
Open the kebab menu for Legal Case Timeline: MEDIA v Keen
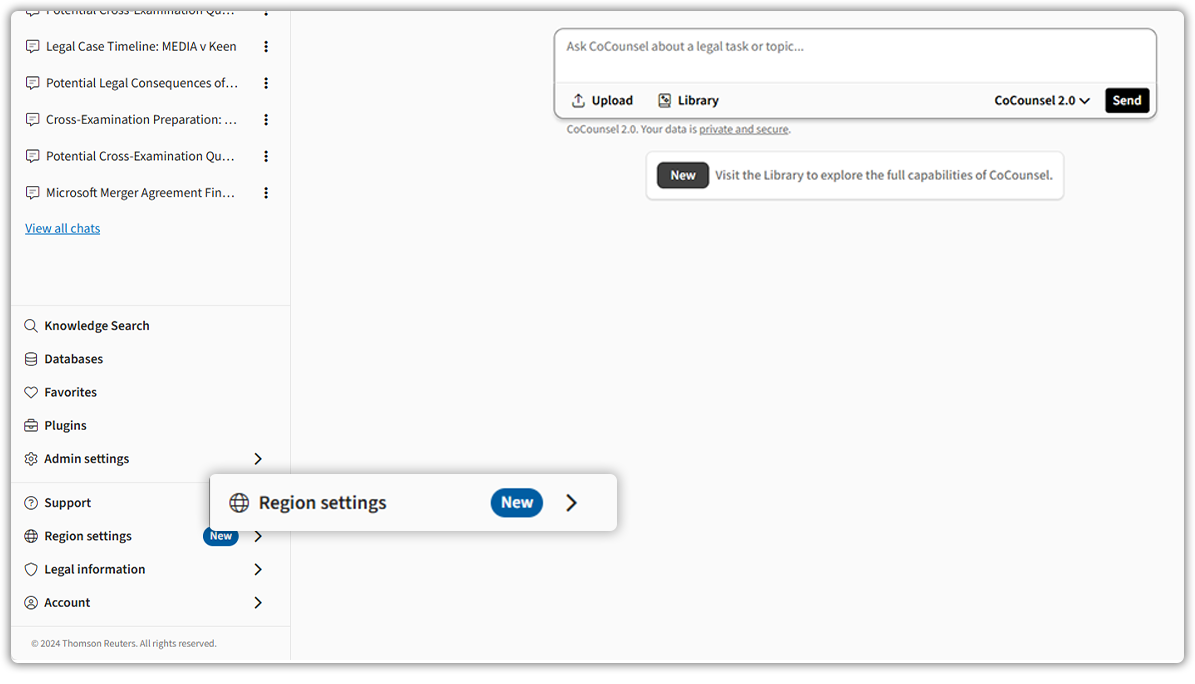(265, 46)
